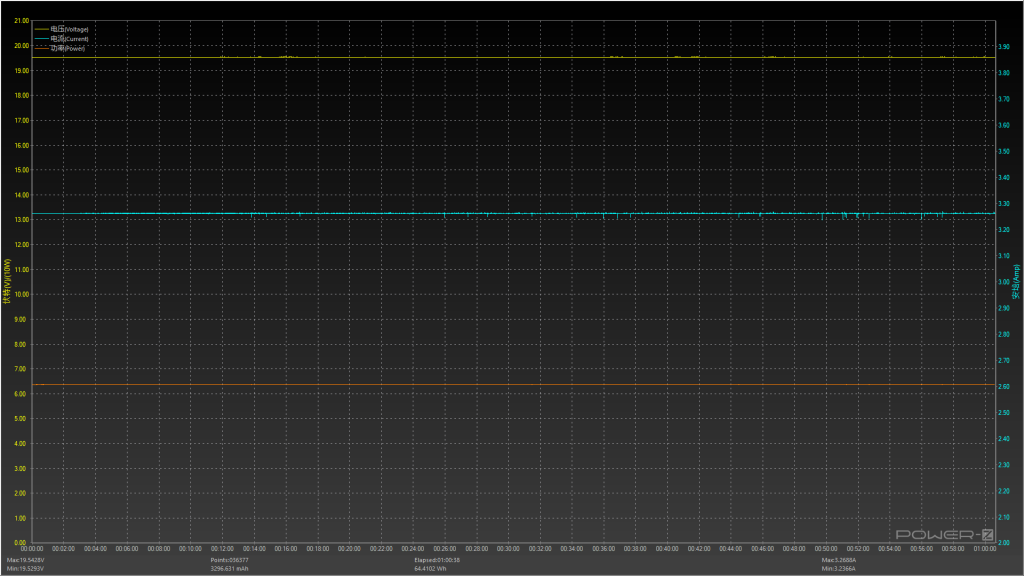Click the 13.00 left axis label
This screenshot has width=1024, height=576.
point(22,220)
